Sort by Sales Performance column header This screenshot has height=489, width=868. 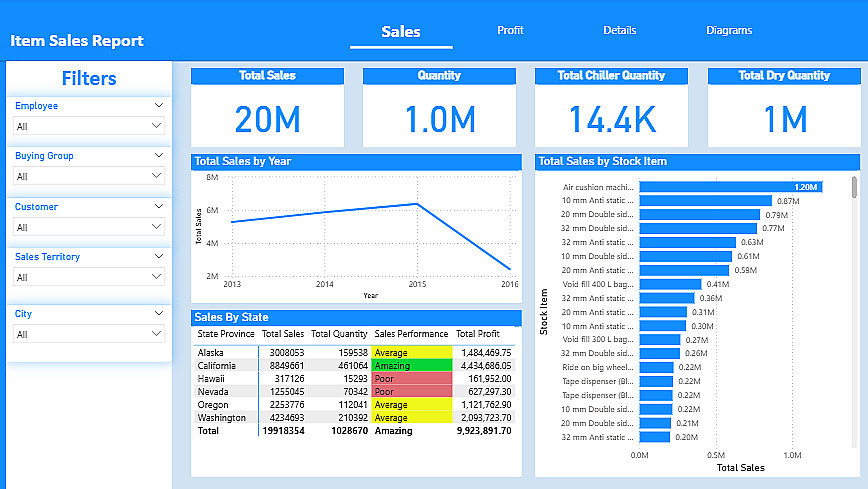[411, 334]
